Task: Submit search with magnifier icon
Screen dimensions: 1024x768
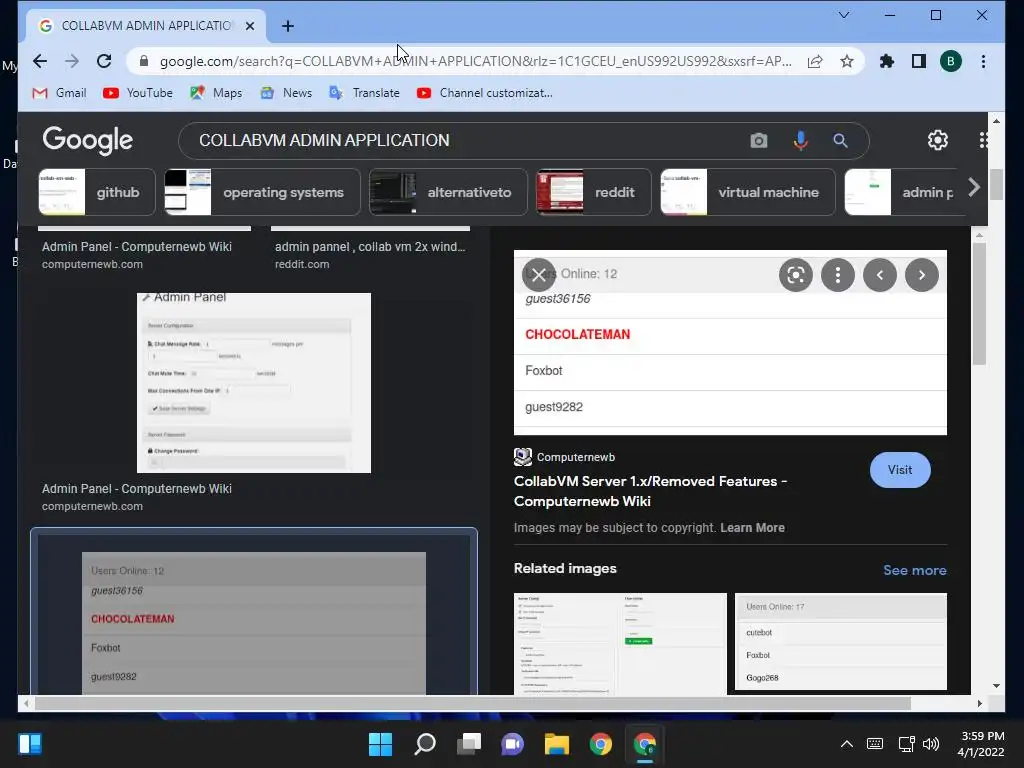Action: point(840,140)
